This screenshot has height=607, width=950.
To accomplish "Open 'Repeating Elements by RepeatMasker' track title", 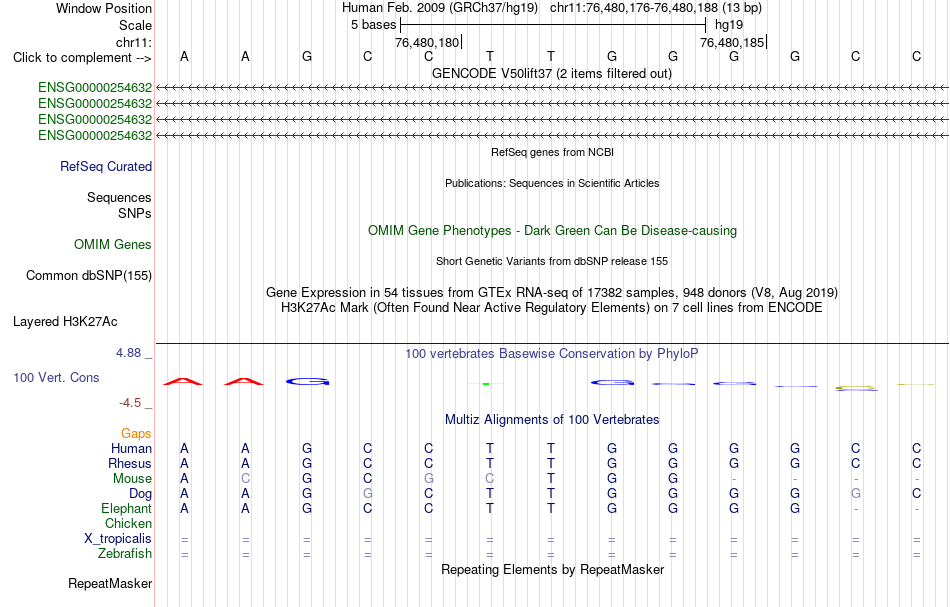I will pyautogui.click(x=553, y=570).
